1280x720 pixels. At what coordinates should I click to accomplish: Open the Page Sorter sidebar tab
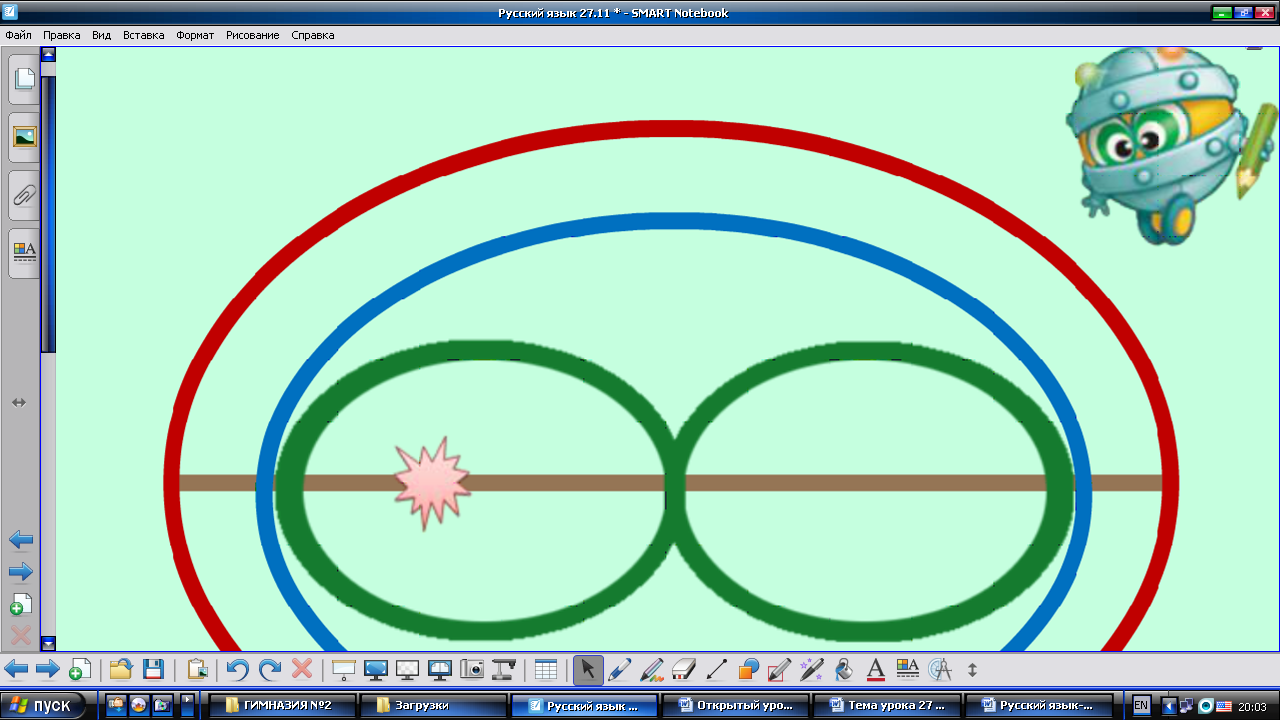(x=24, y=80)
